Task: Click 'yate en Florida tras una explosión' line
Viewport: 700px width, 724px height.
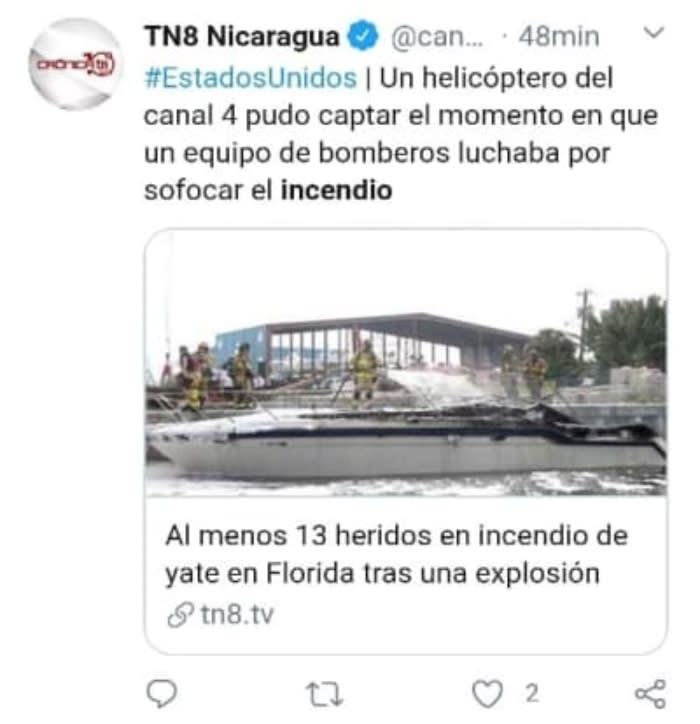Action: click(x=382, y=574)
